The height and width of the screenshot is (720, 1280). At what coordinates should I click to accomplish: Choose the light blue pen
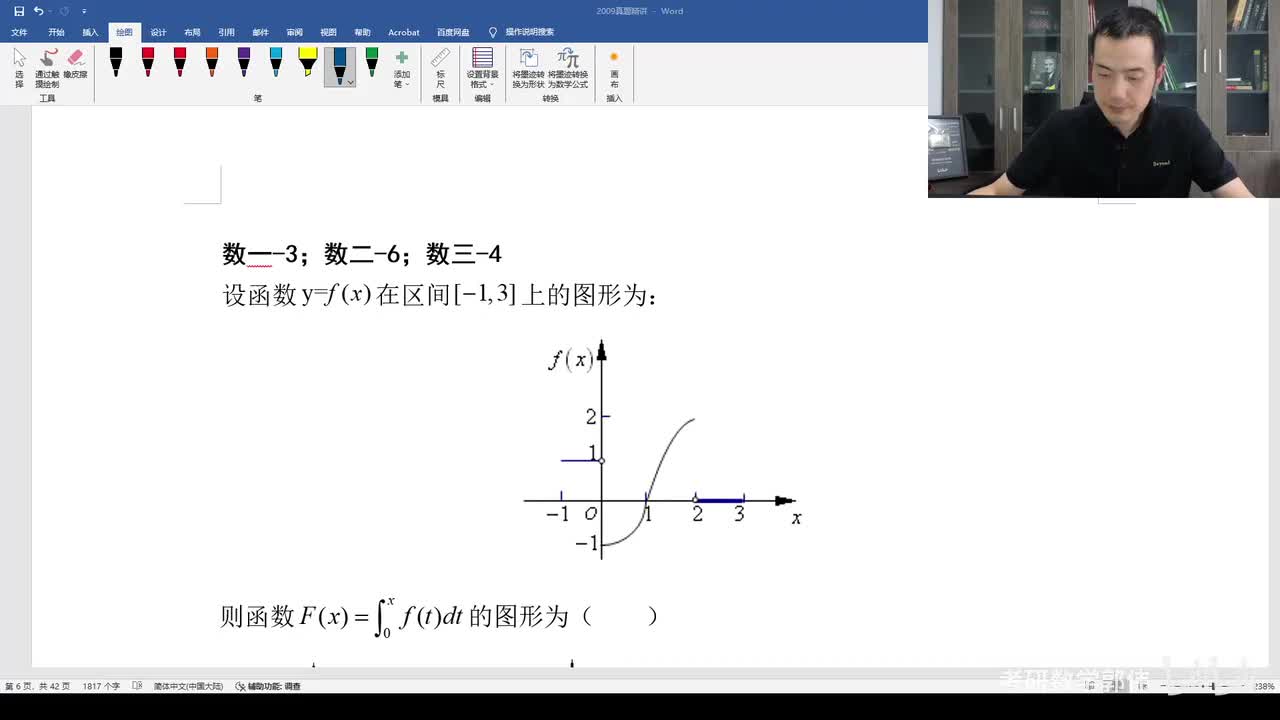pos(276,63)
